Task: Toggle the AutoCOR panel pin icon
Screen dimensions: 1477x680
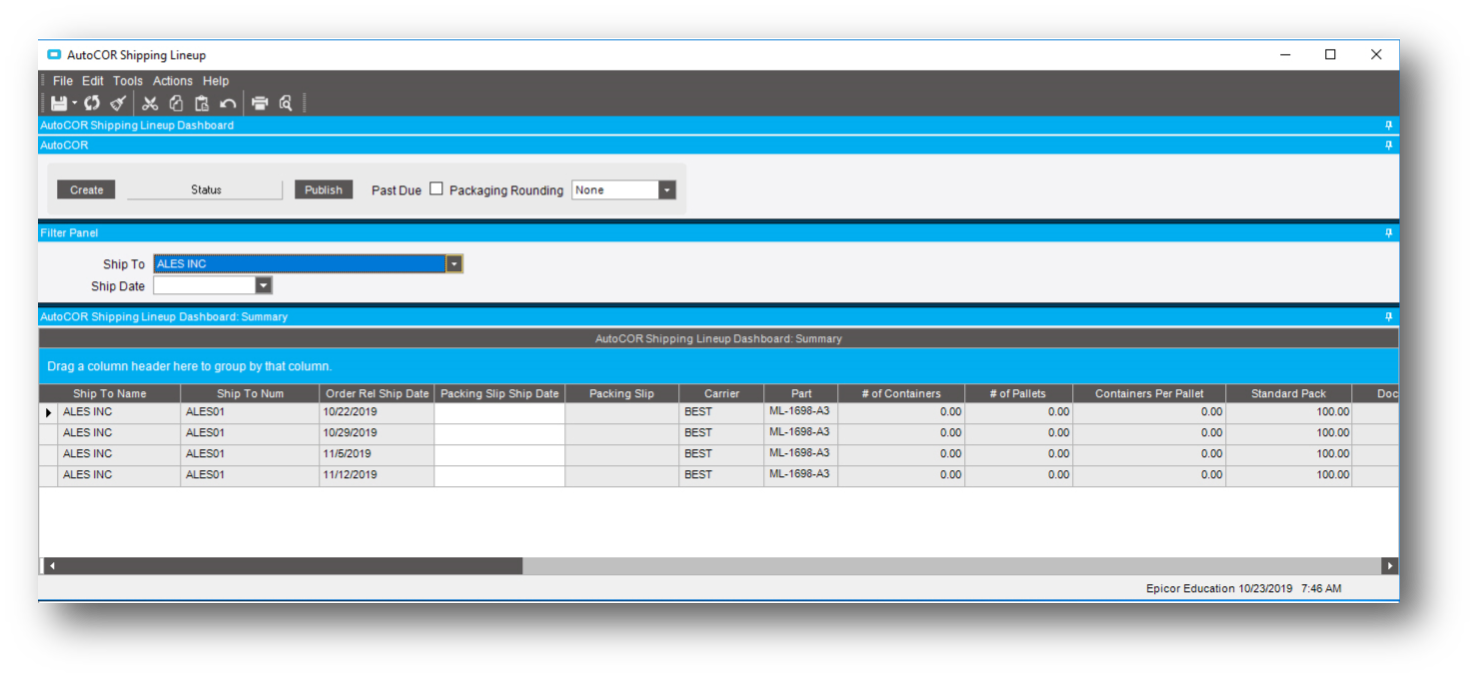Action: click(1388, 145)
